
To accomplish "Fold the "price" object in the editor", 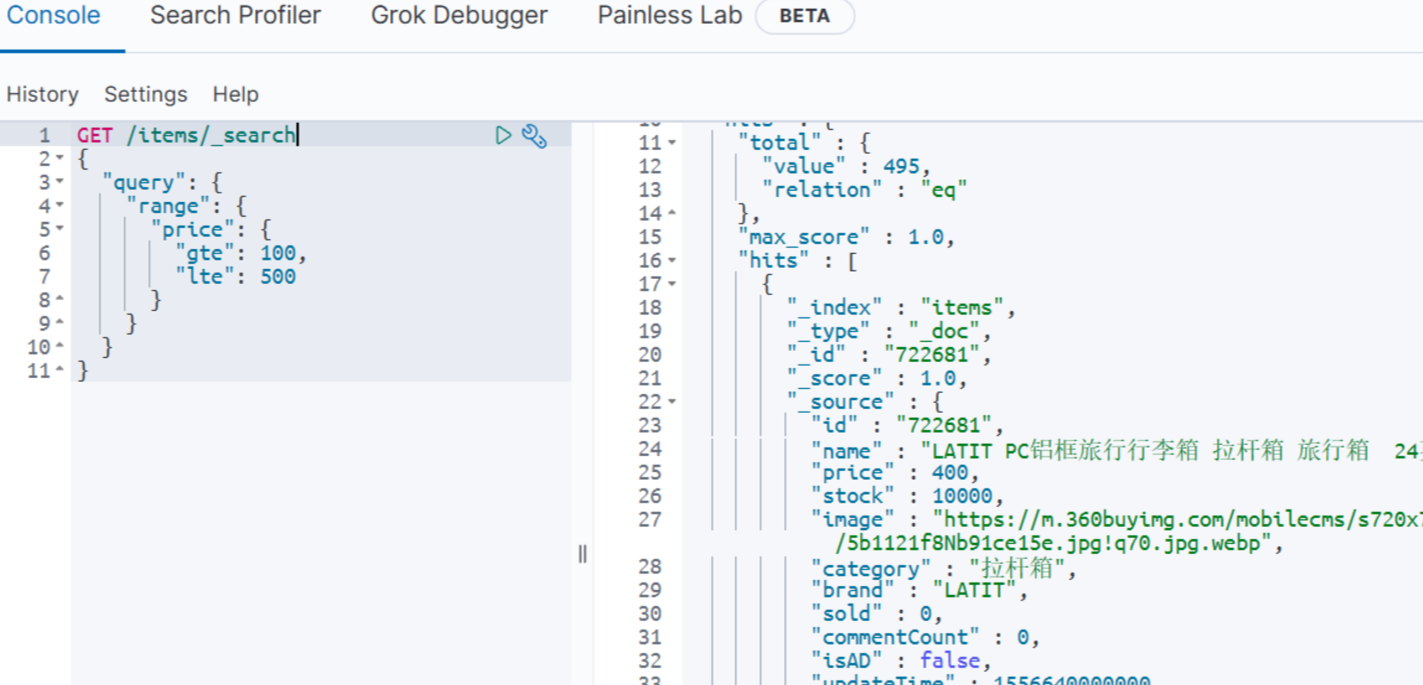I will point(60,229).
